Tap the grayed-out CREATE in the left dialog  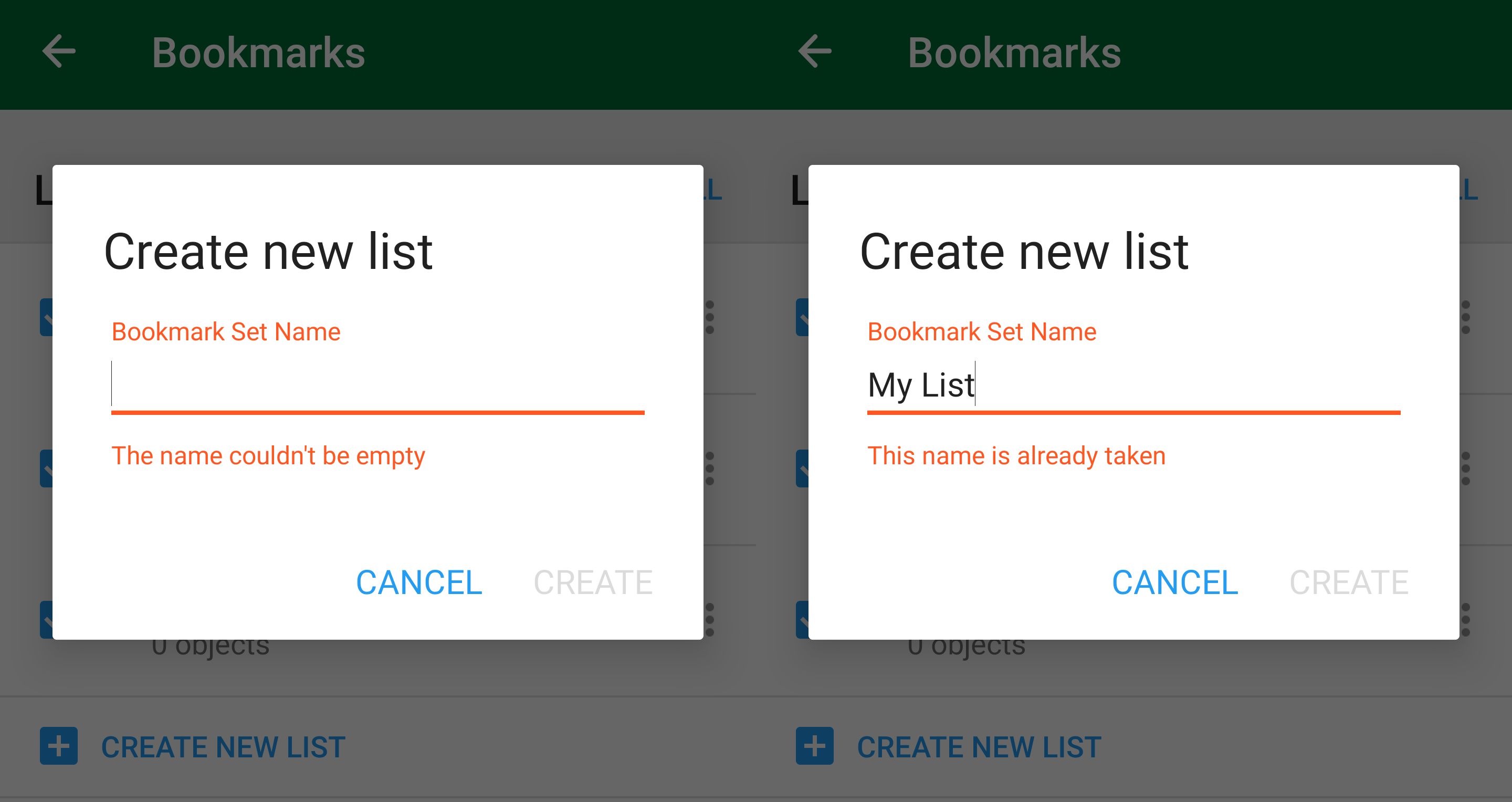click(x=592, y=582)
